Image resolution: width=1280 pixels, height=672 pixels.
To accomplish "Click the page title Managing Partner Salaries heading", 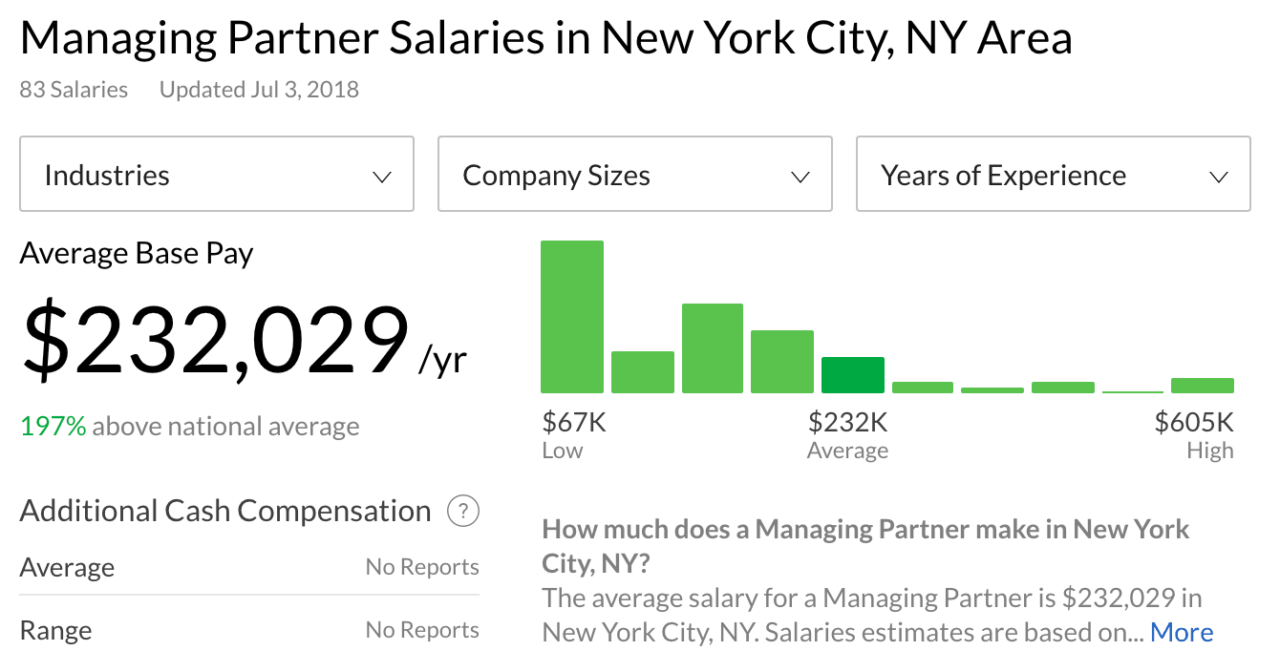I will [547, 37].
